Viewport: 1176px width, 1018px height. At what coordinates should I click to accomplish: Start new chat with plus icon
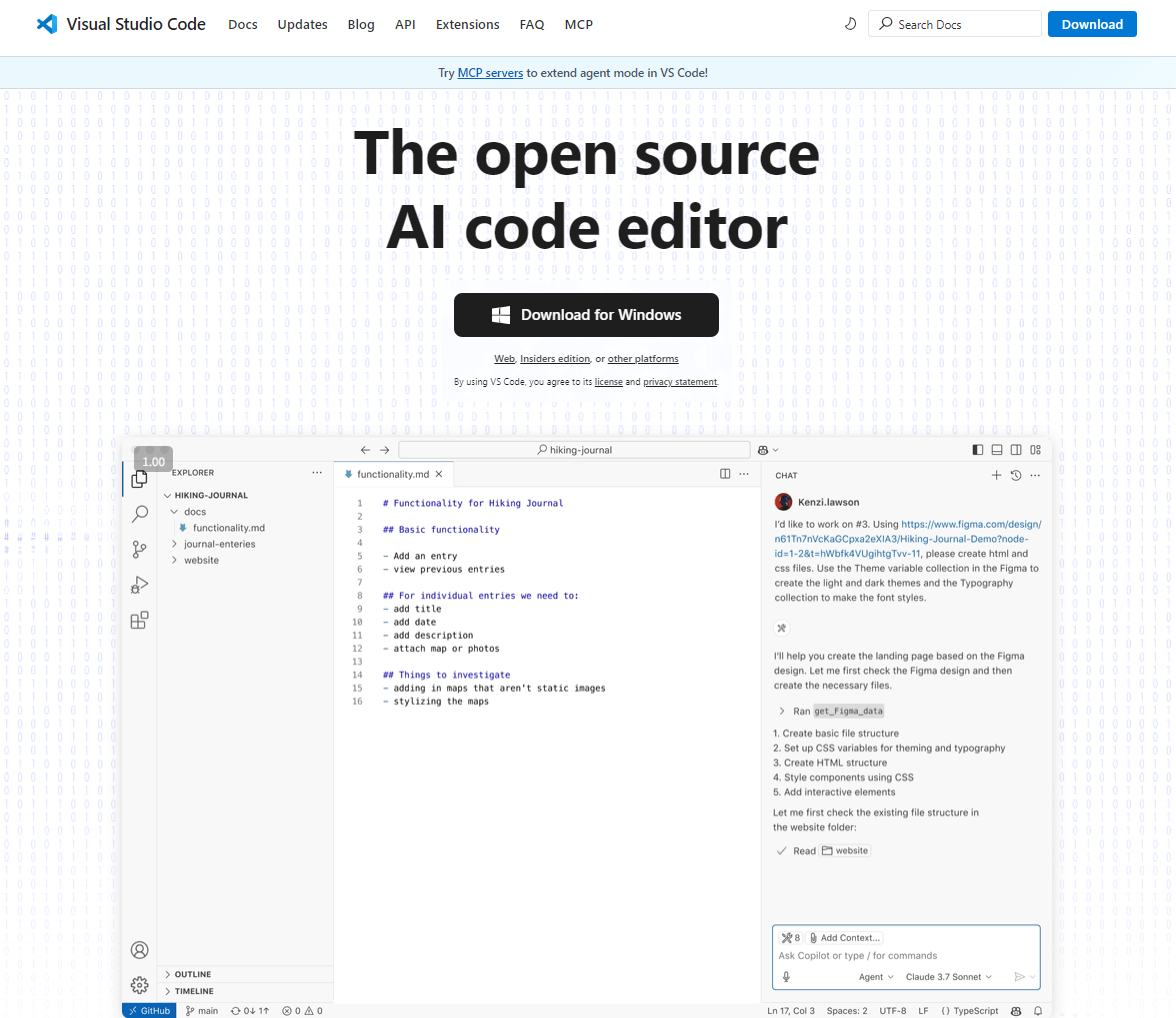click(x=996, y=475)
